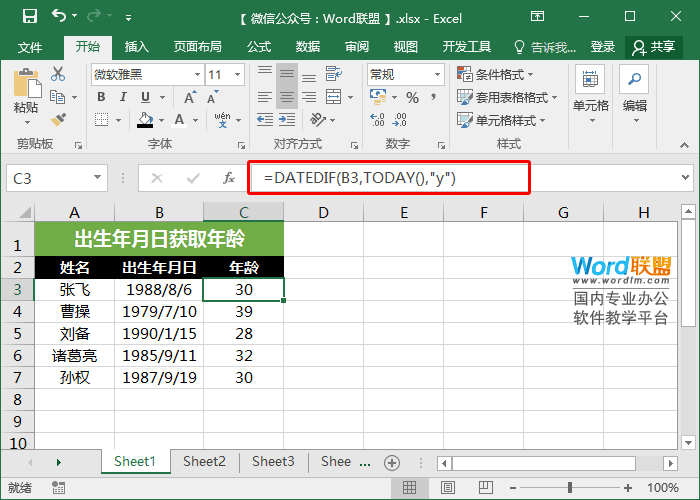Click the 共享 share button
Viewport: 700px width, 500px height.
pos(654,47)
